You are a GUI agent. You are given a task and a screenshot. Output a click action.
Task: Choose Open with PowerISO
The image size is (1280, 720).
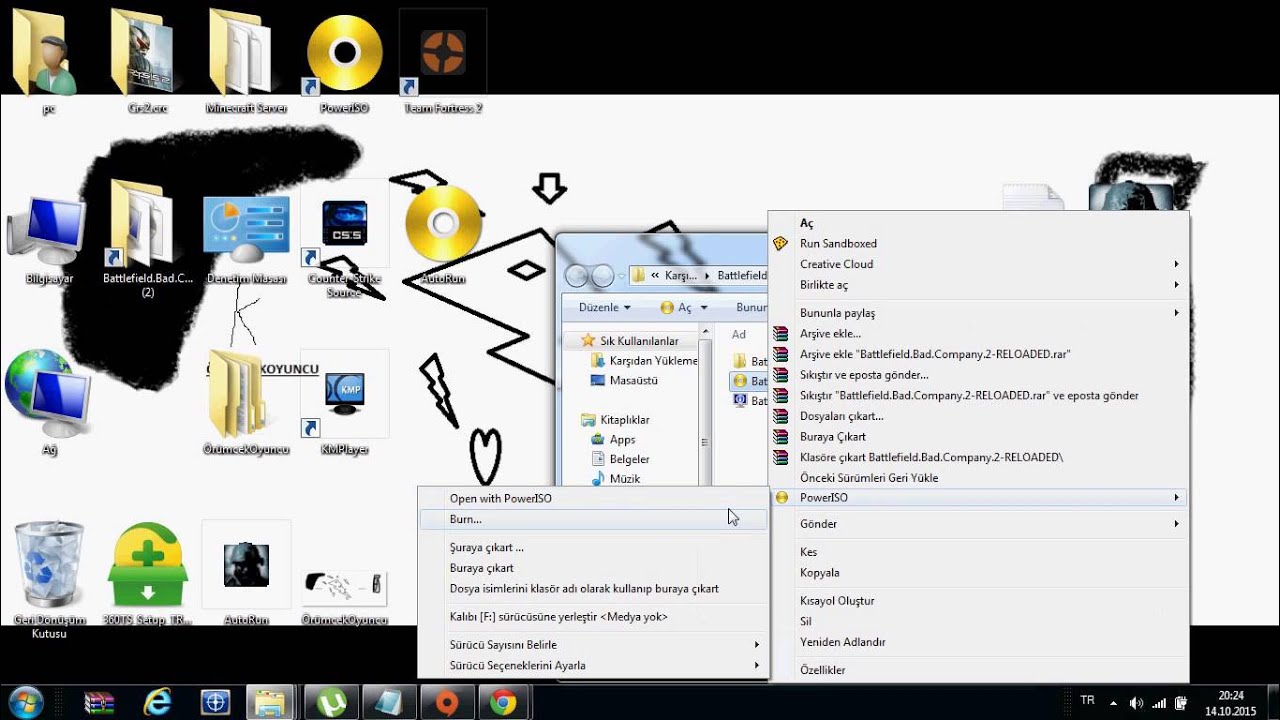point(594,498)
